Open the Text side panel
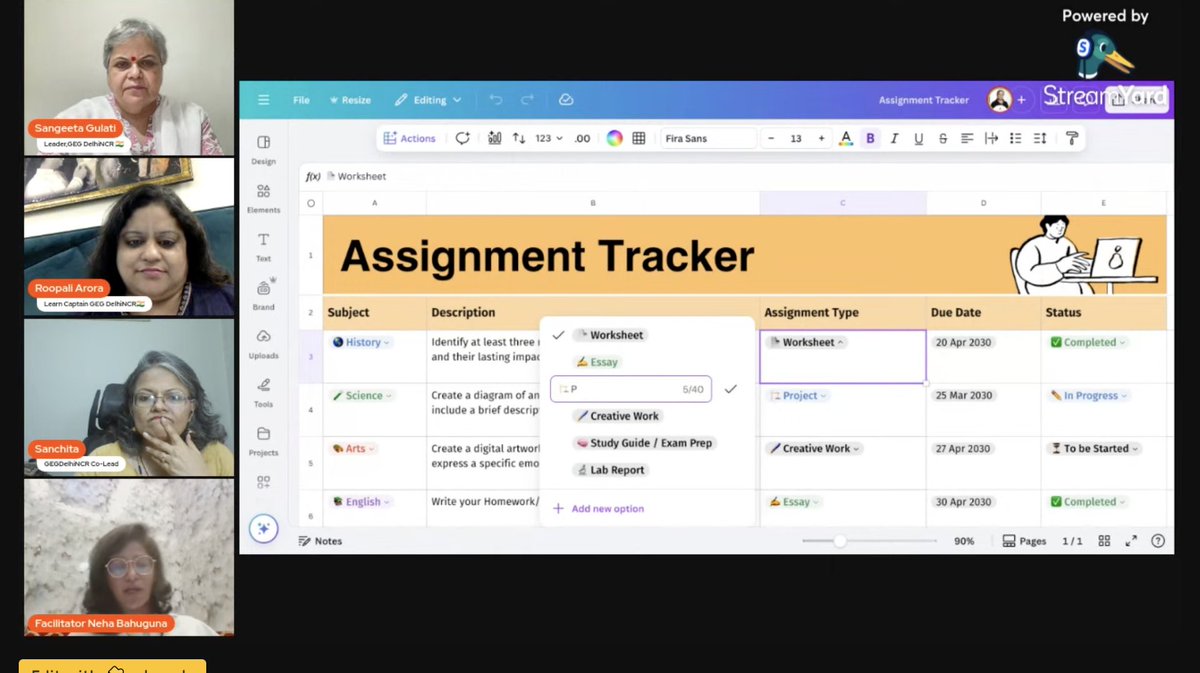The height and width of the screenshot is (673, 1200). (263, 246)
